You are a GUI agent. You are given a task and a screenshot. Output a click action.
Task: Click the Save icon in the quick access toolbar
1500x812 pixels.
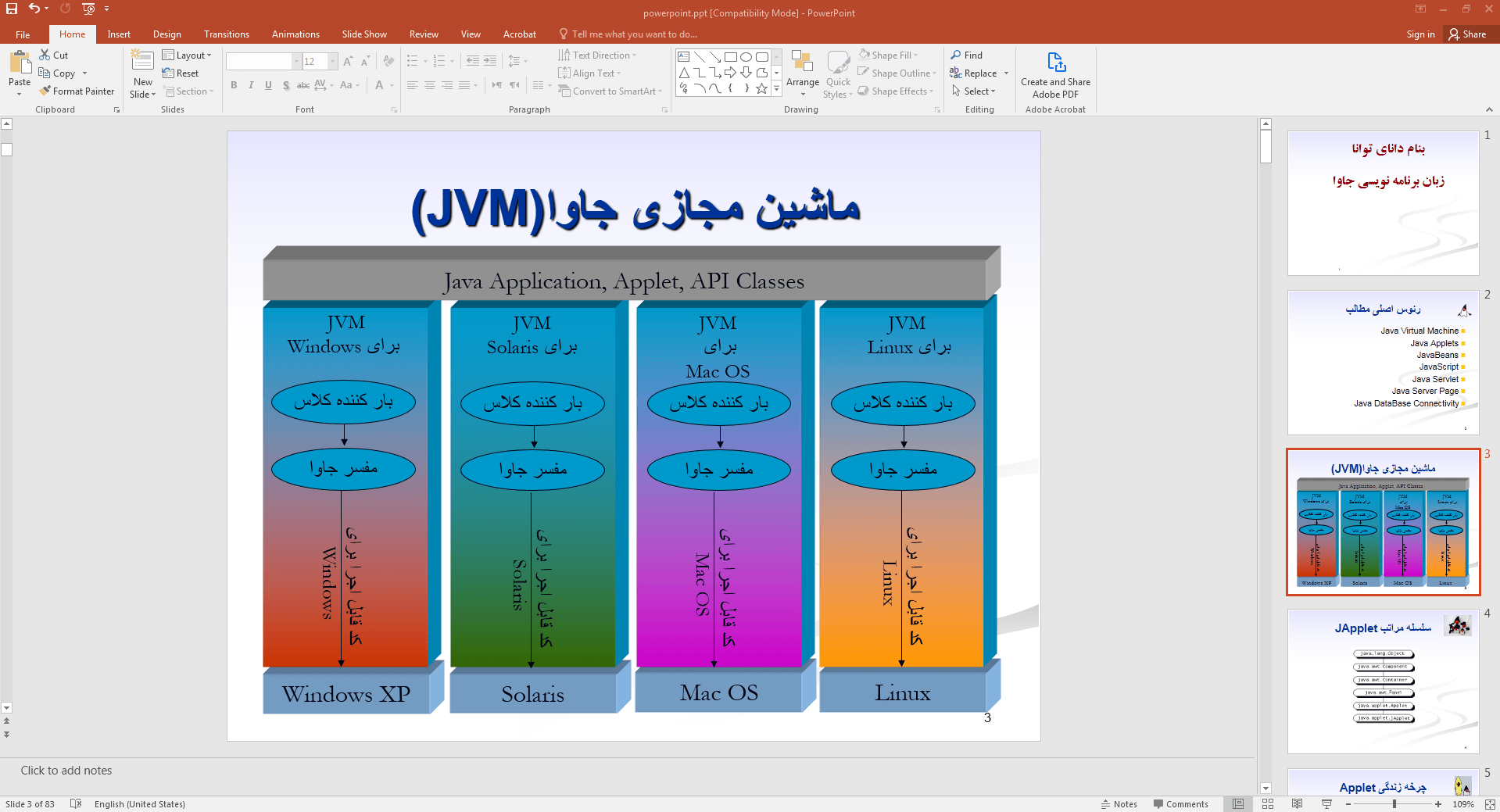tap(12, 9)
